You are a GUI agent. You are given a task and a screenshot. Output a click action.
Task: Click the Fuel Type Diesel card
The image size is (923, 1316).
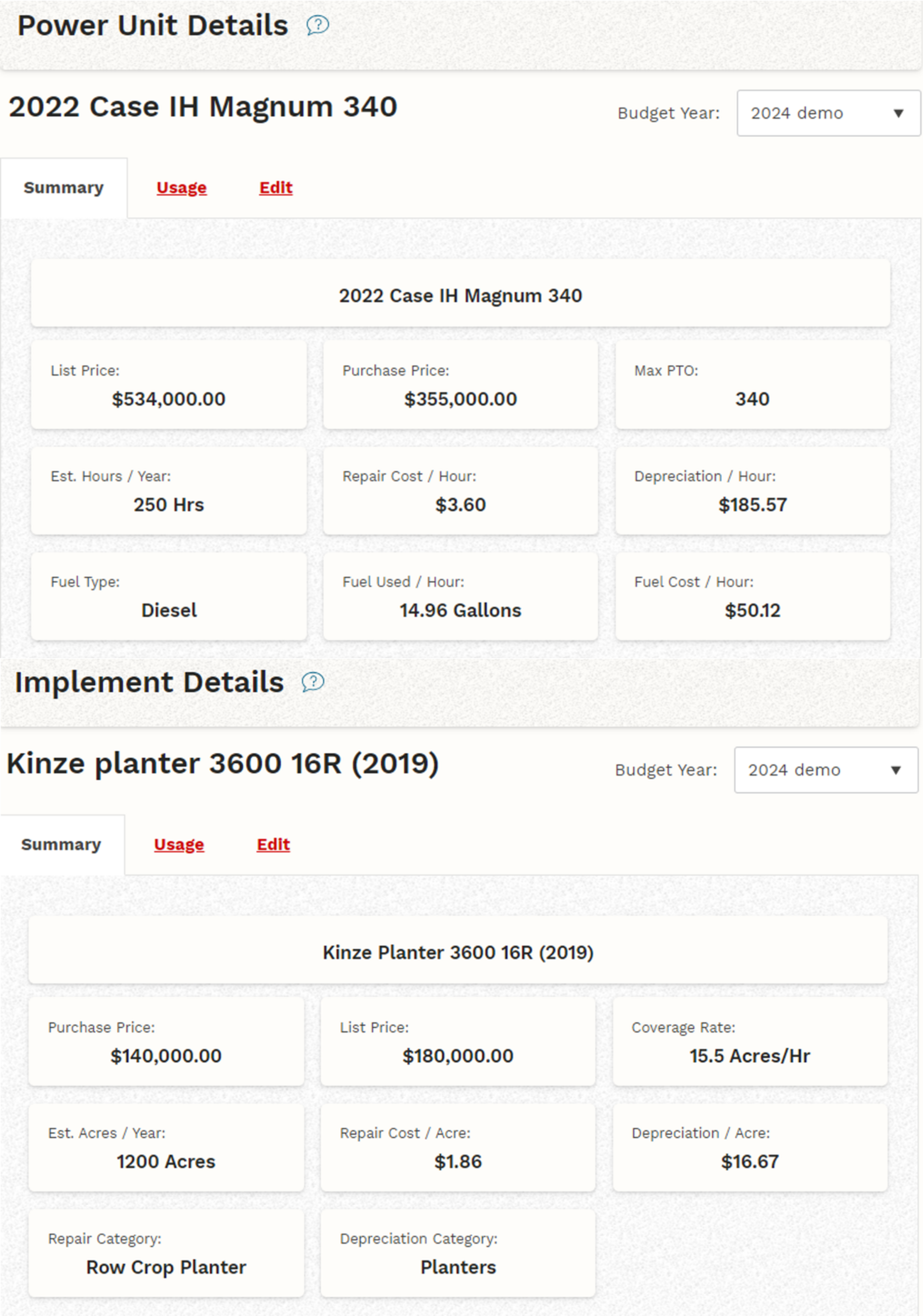tap(168, 596)
